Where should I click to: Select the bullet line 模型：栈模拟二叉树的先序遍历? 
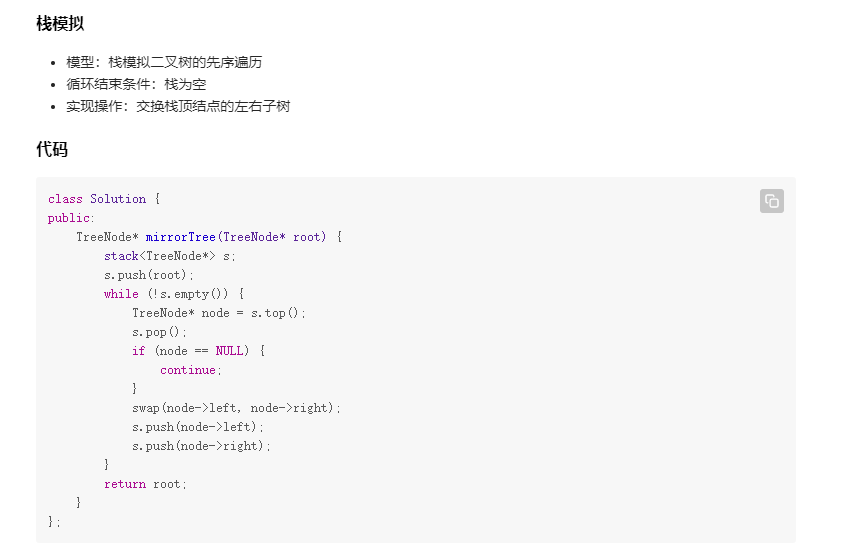pyautogui.click(x=164, y=62)
